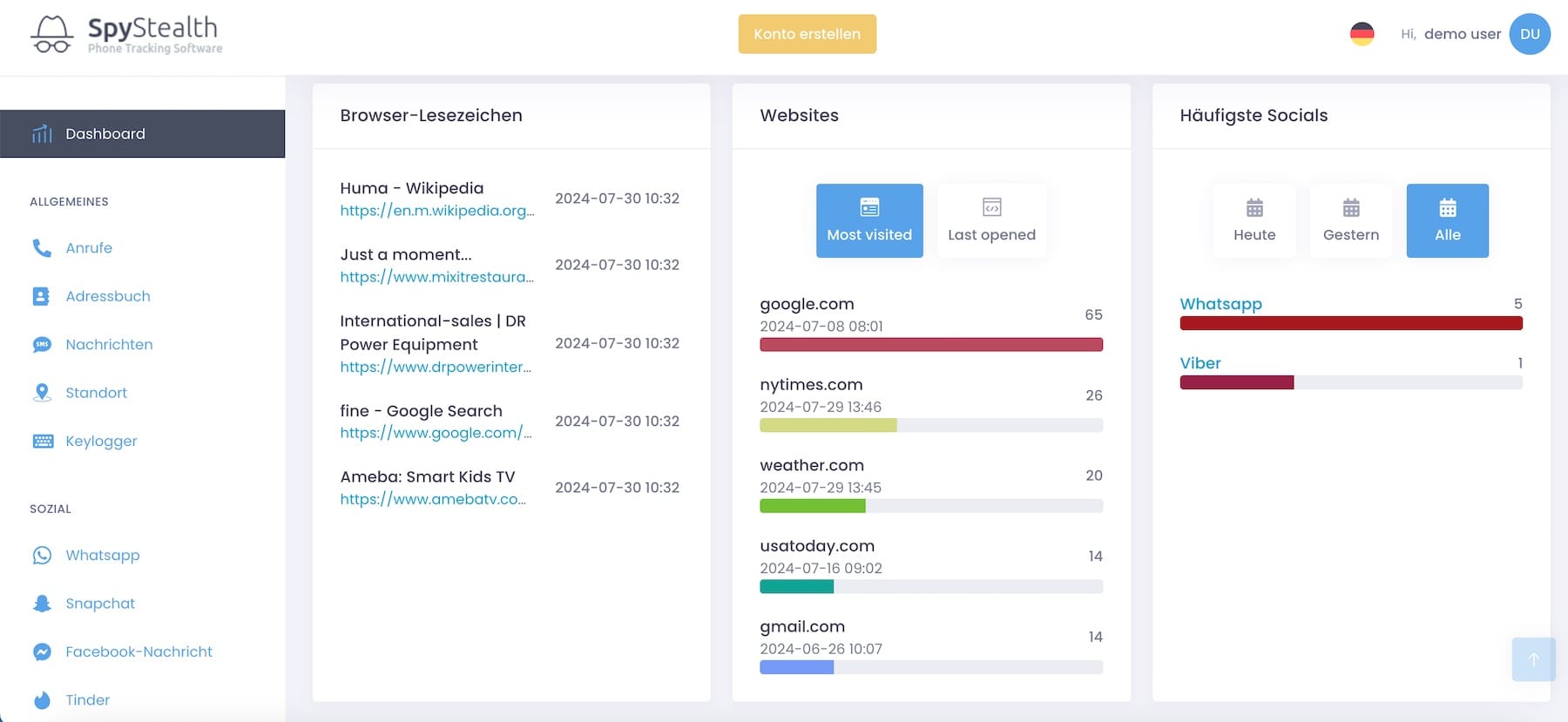The image size is (1568, 722).
Task: Open Anrufe in the sidebar
Action: [89, 248]
